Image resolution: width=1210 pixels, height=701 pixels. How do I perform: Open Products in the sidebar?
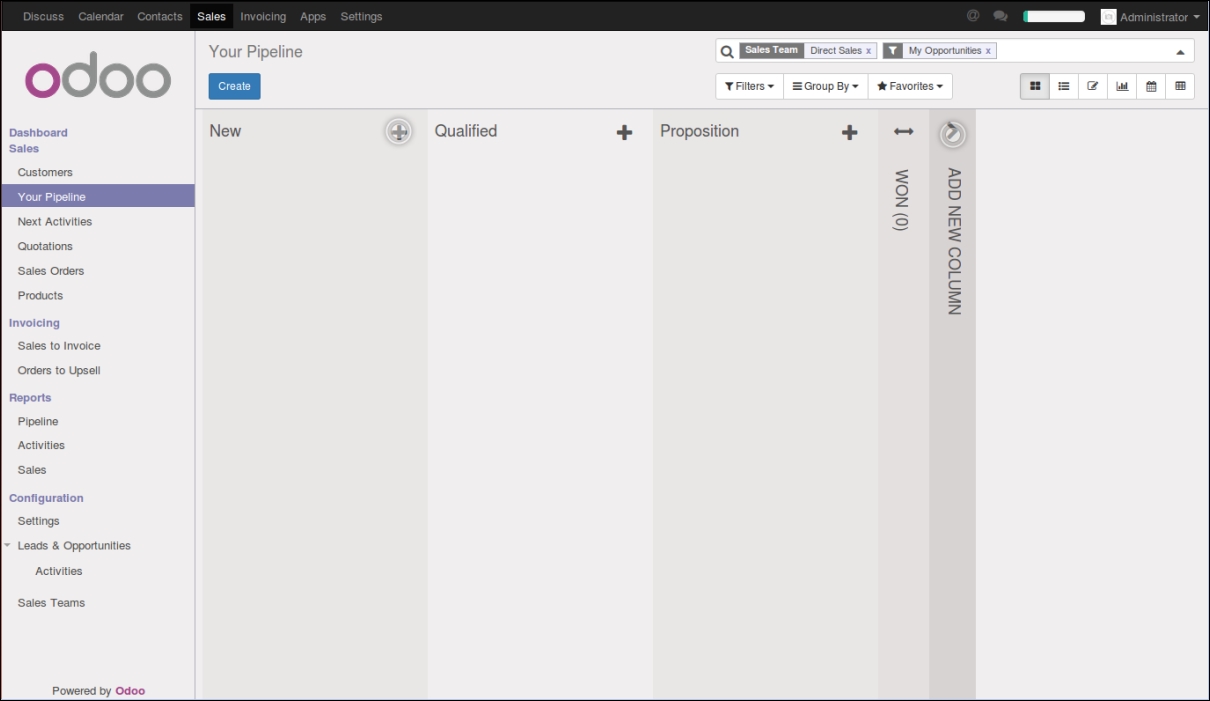point(40,295)
